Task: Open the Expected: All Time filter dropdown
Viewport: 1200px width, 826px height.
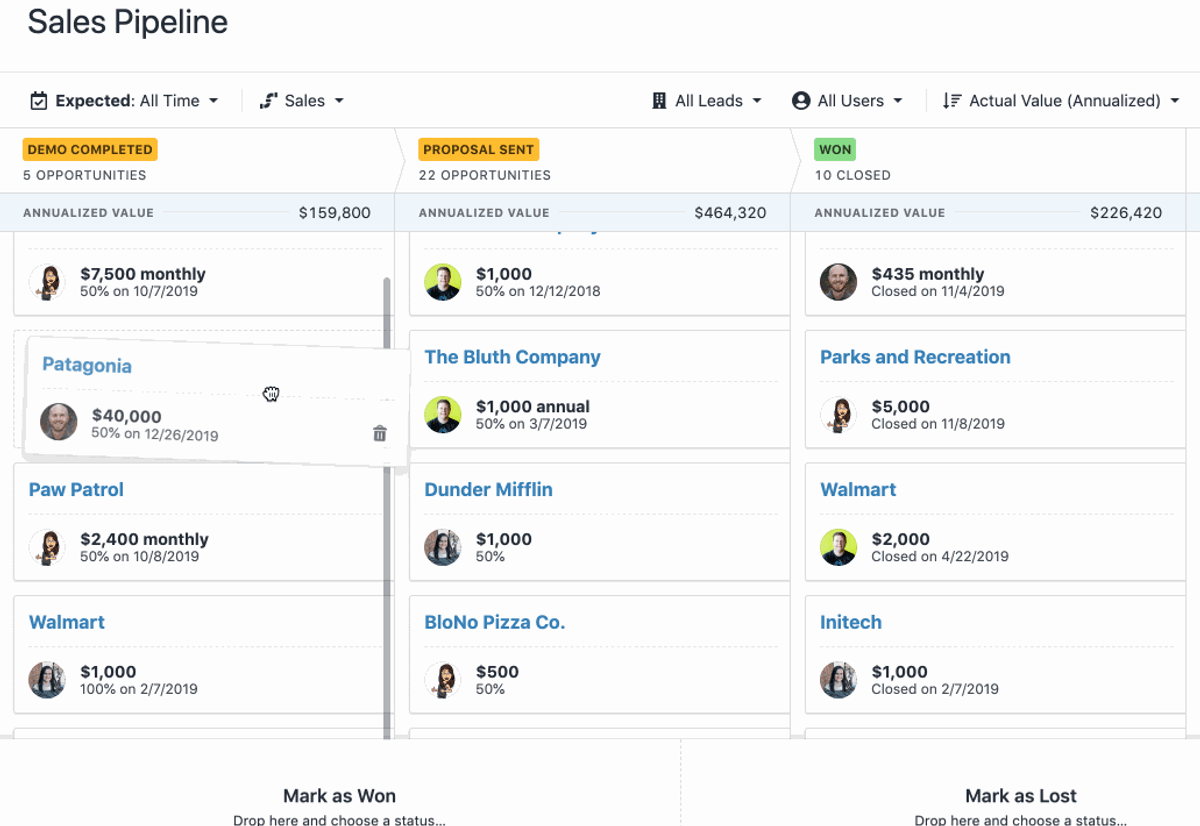Action: coord(124,101)
